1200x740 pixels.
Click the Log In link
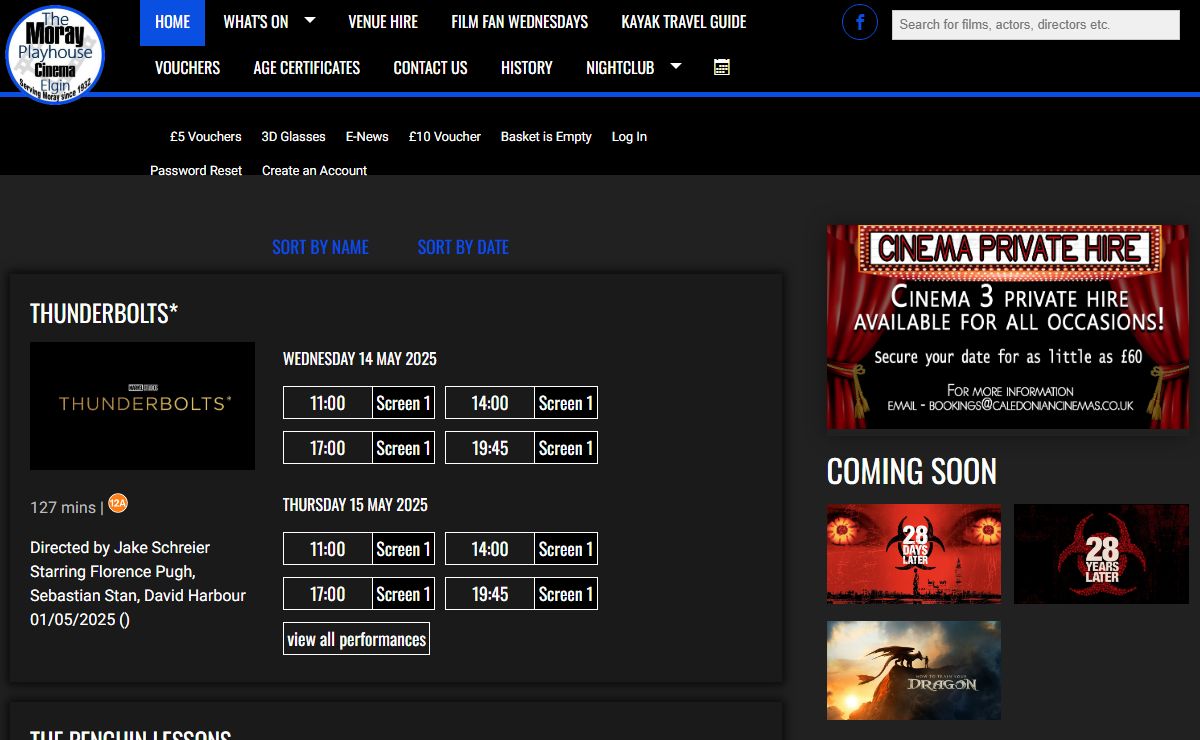click(x=629, y=137)
